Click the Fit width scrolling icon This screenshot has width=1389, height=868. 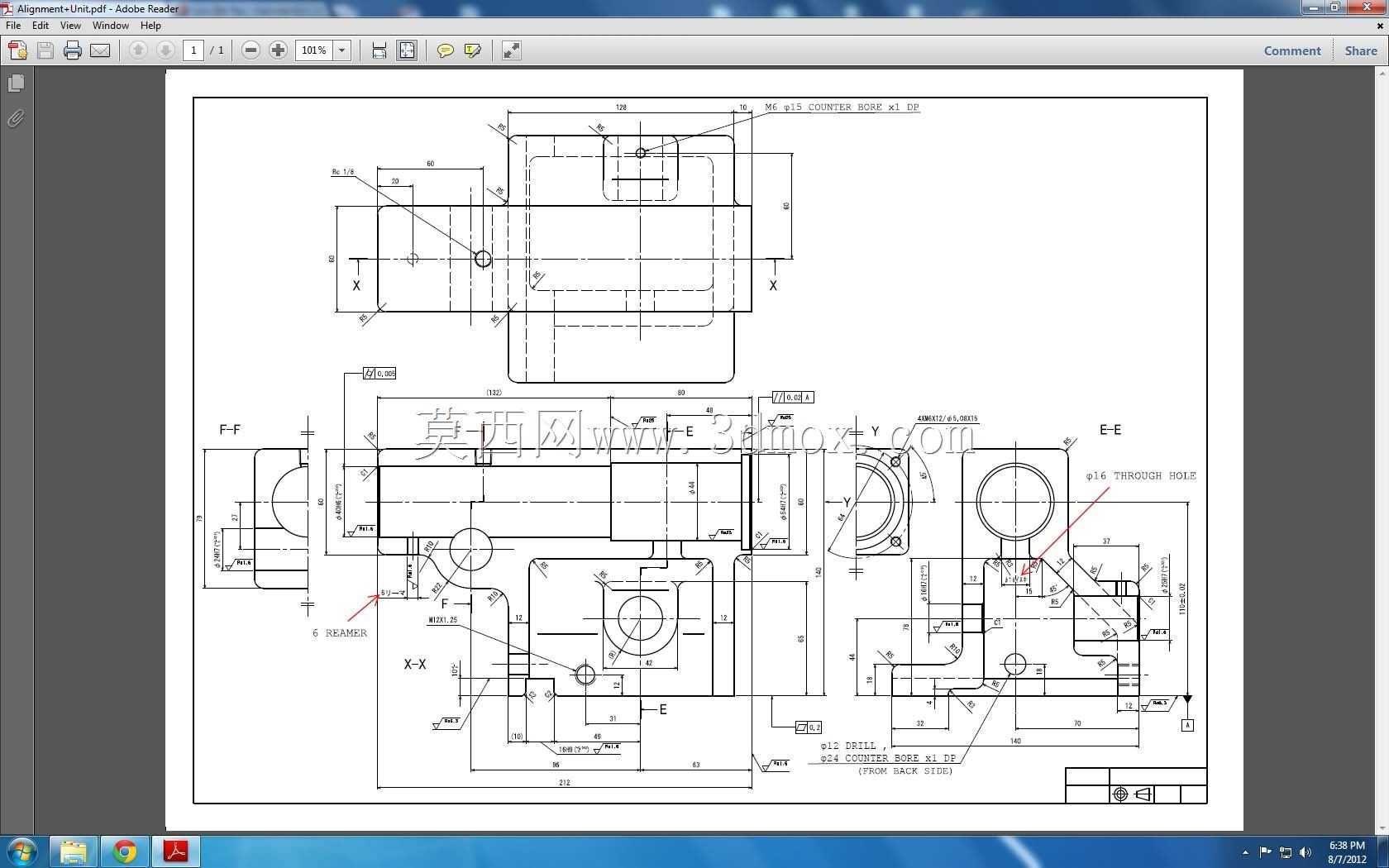click(x=379, y=50)
